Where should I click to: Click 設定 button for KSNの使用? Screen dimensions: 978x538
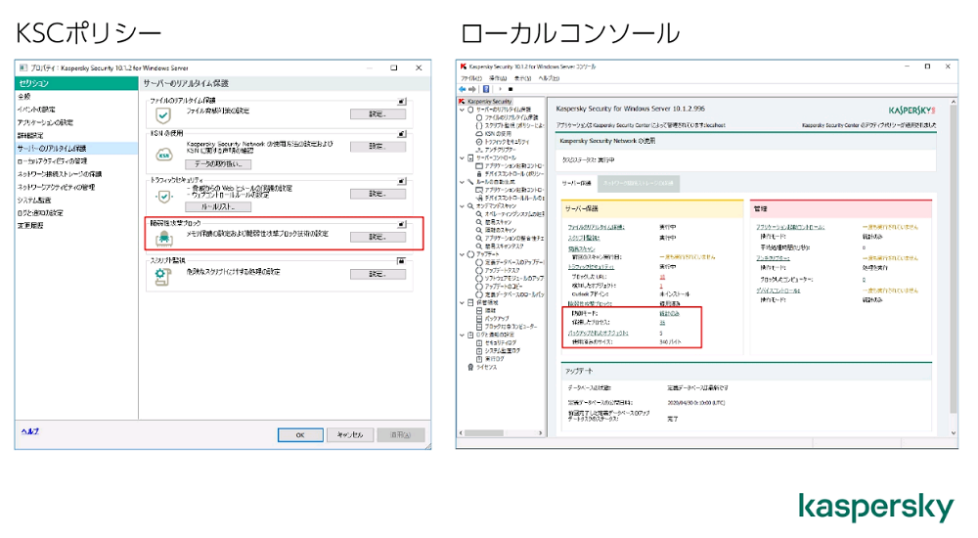[377, 147]
